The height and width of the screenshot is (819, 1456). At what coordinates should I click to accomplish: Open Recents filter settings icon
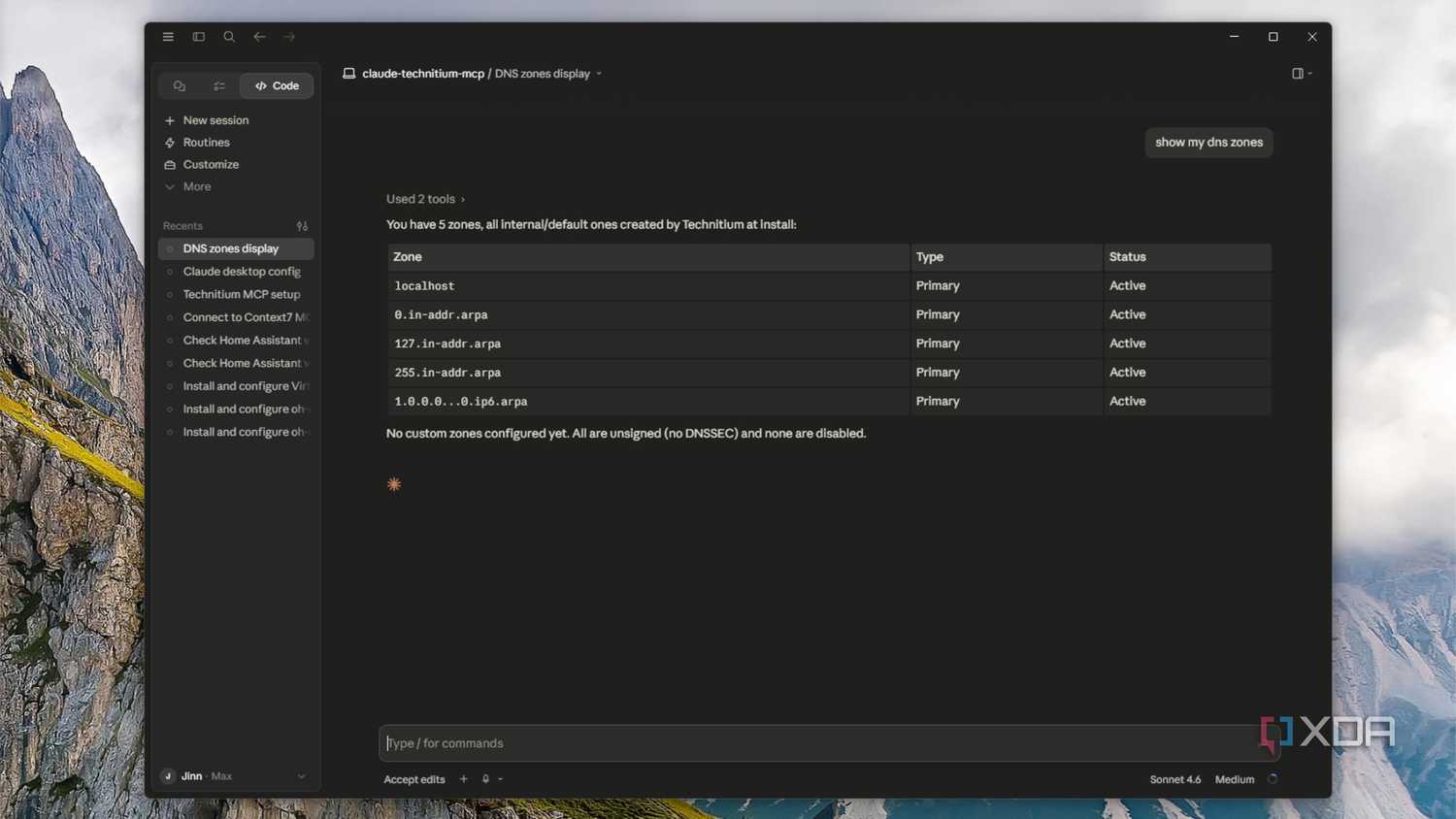tap(302, 226)
